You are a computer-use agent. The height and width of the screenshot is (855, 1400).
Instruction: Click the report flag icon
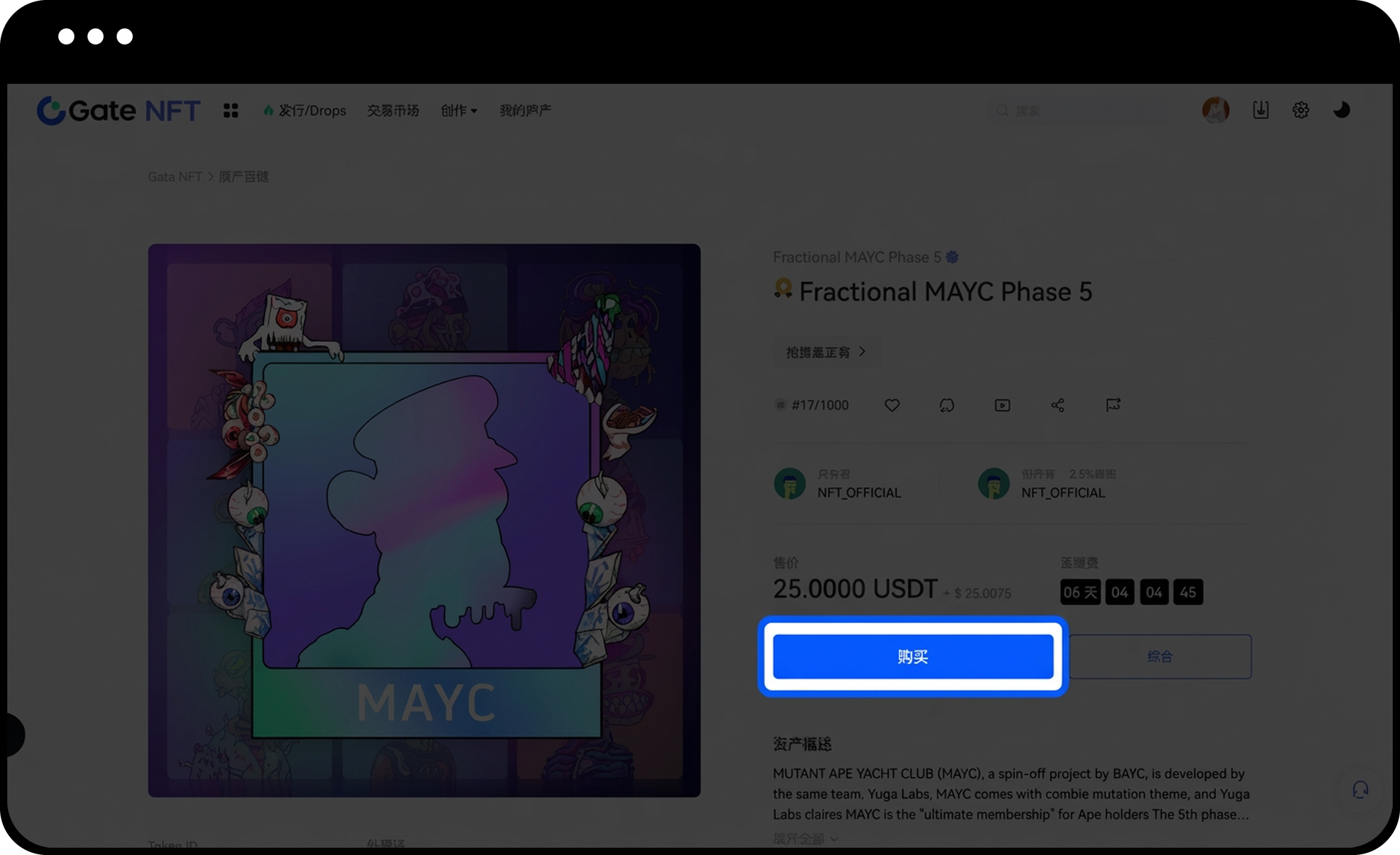(1113, 405)
